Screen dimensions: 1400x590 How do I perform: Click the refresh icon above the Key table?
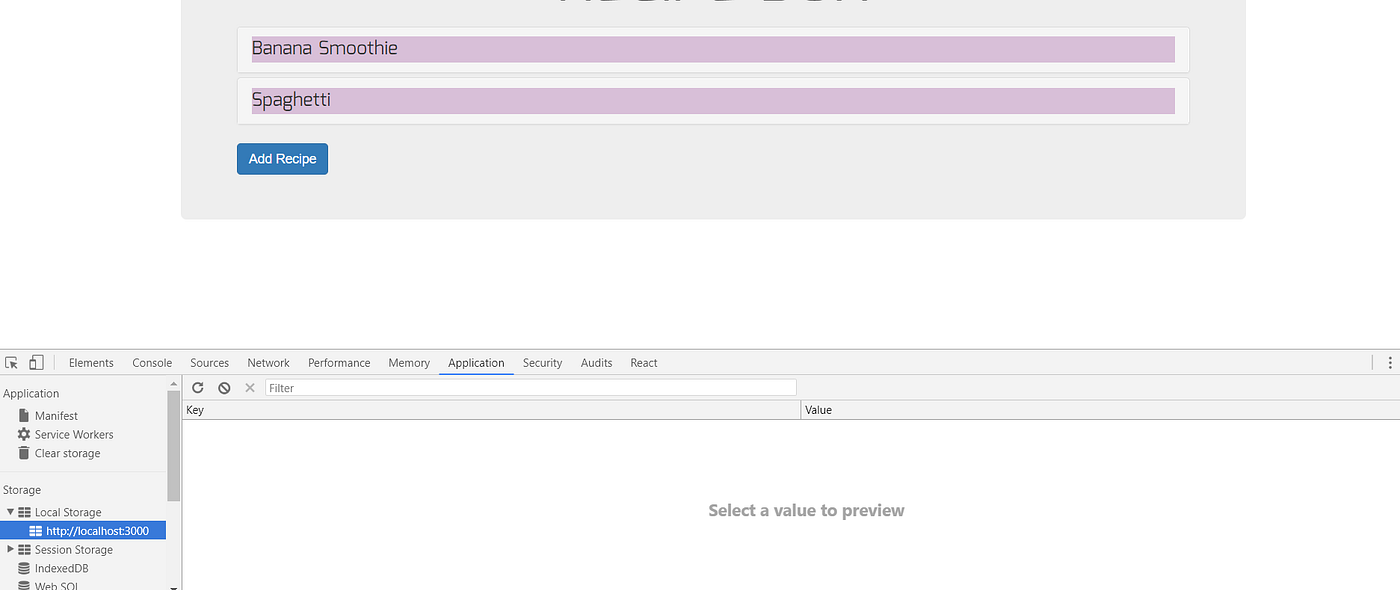[197, 387]
